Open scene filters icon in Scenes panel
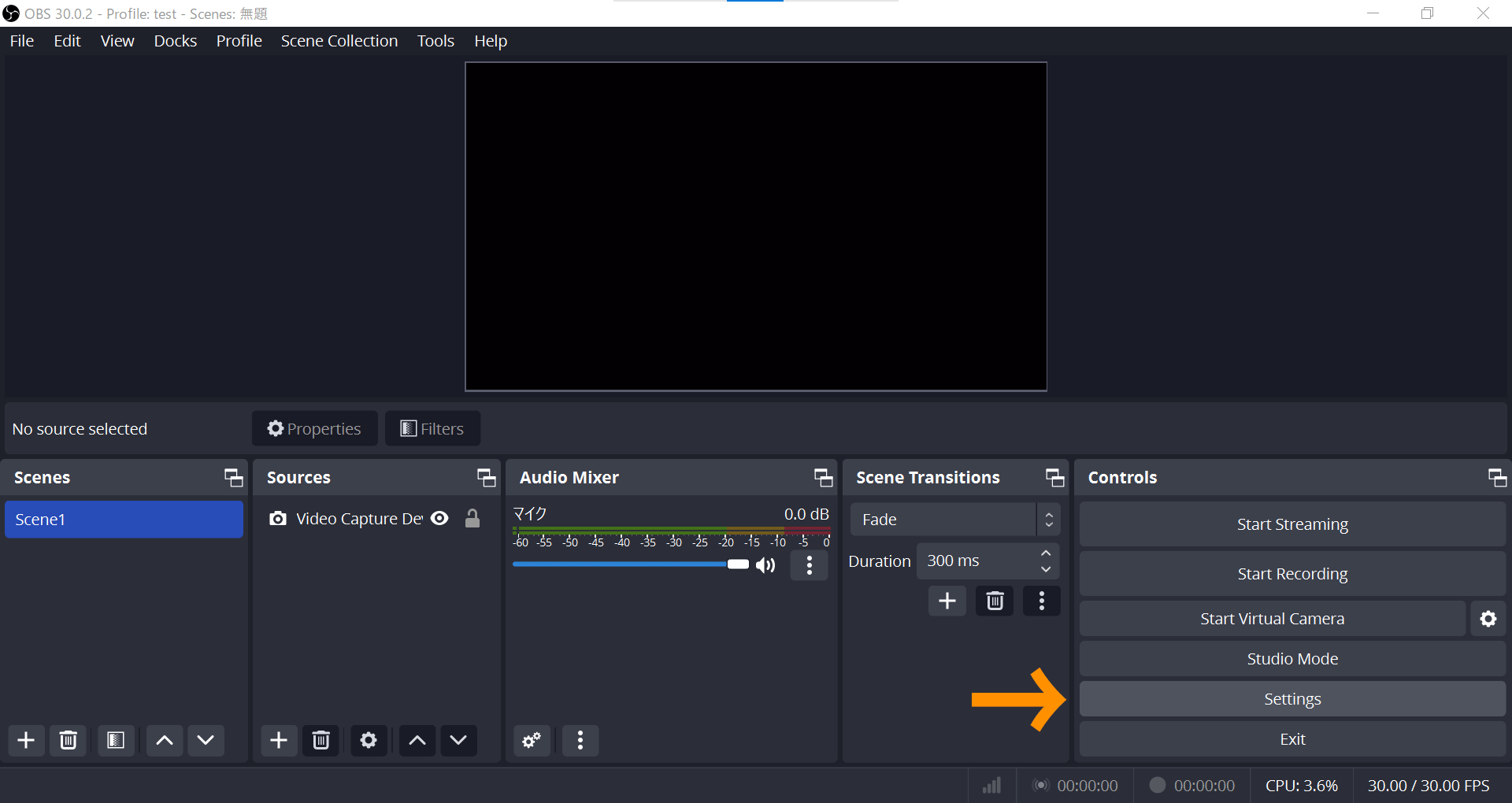Screen dimensions: 1512x803 116,740
